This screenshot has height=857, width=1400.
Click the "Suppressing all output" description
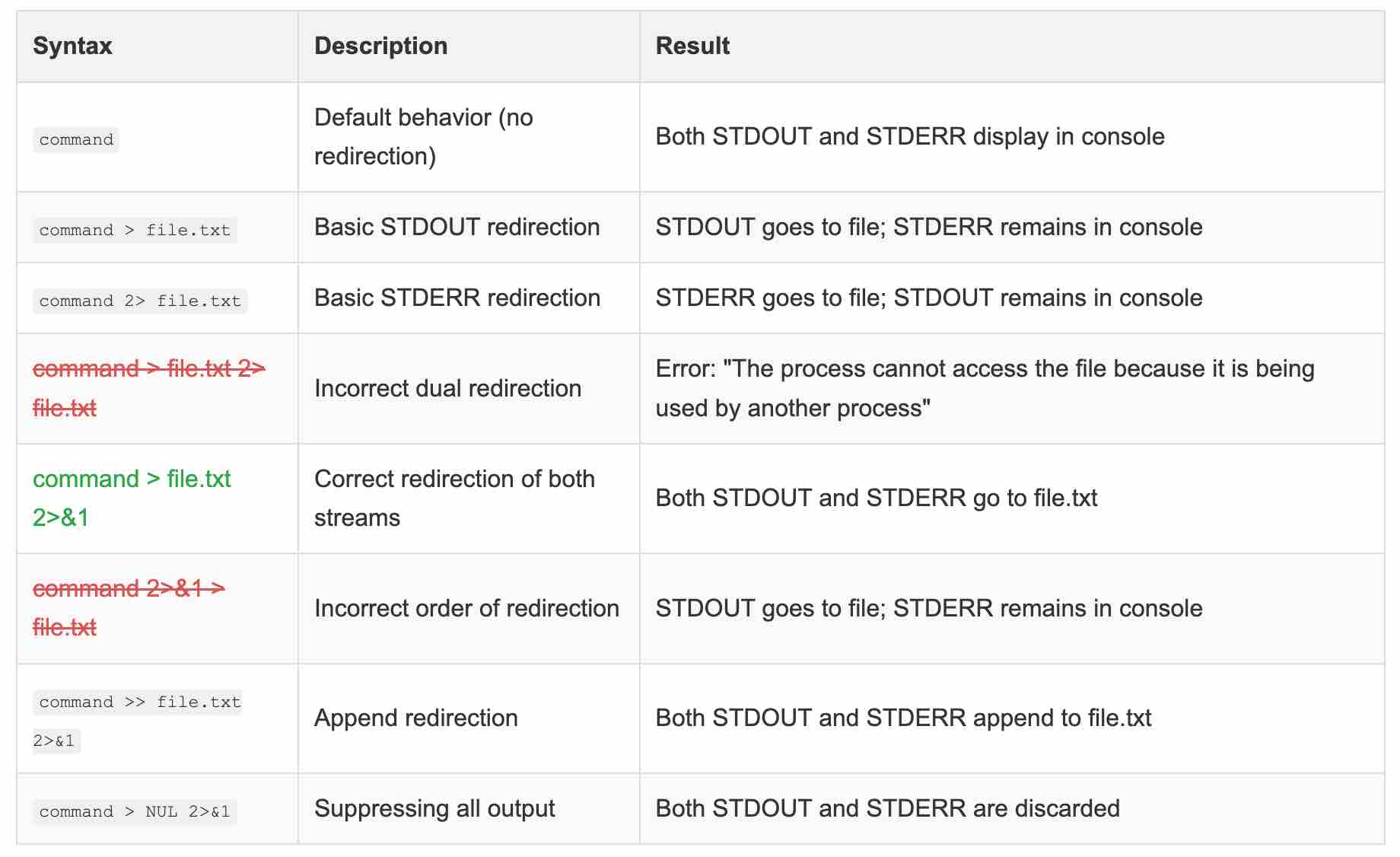pos(434,808)
